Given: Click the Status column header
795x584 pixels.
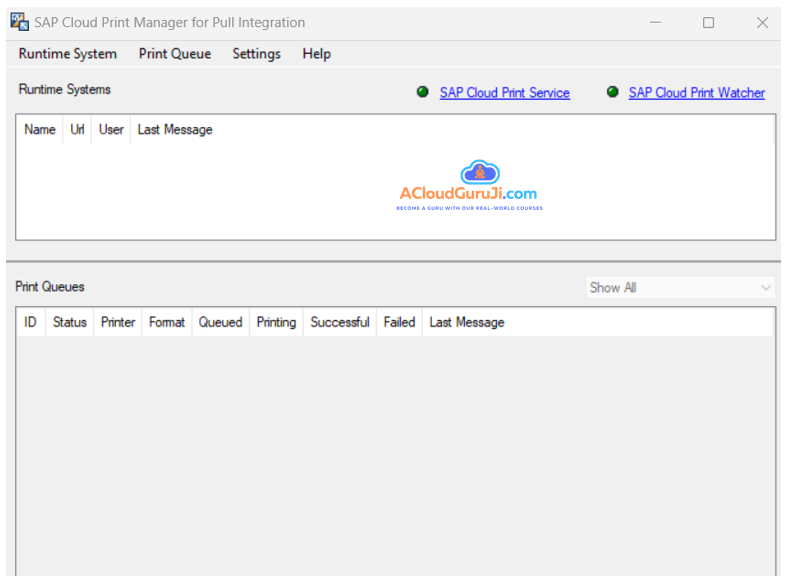Looking at the screenshot, I should (x=70, y=322).
